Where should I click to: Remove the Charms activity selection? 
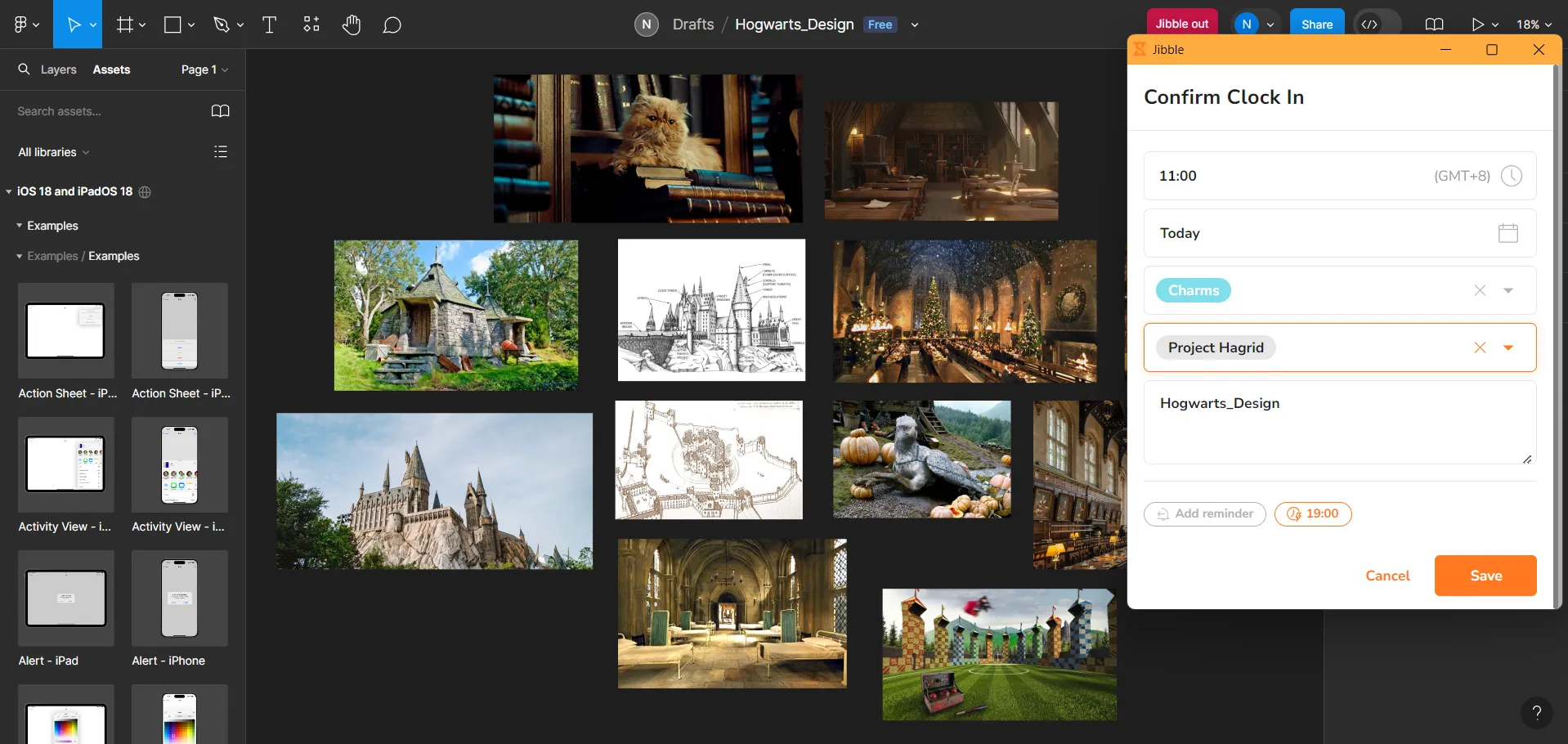(x=1480, y=290)
